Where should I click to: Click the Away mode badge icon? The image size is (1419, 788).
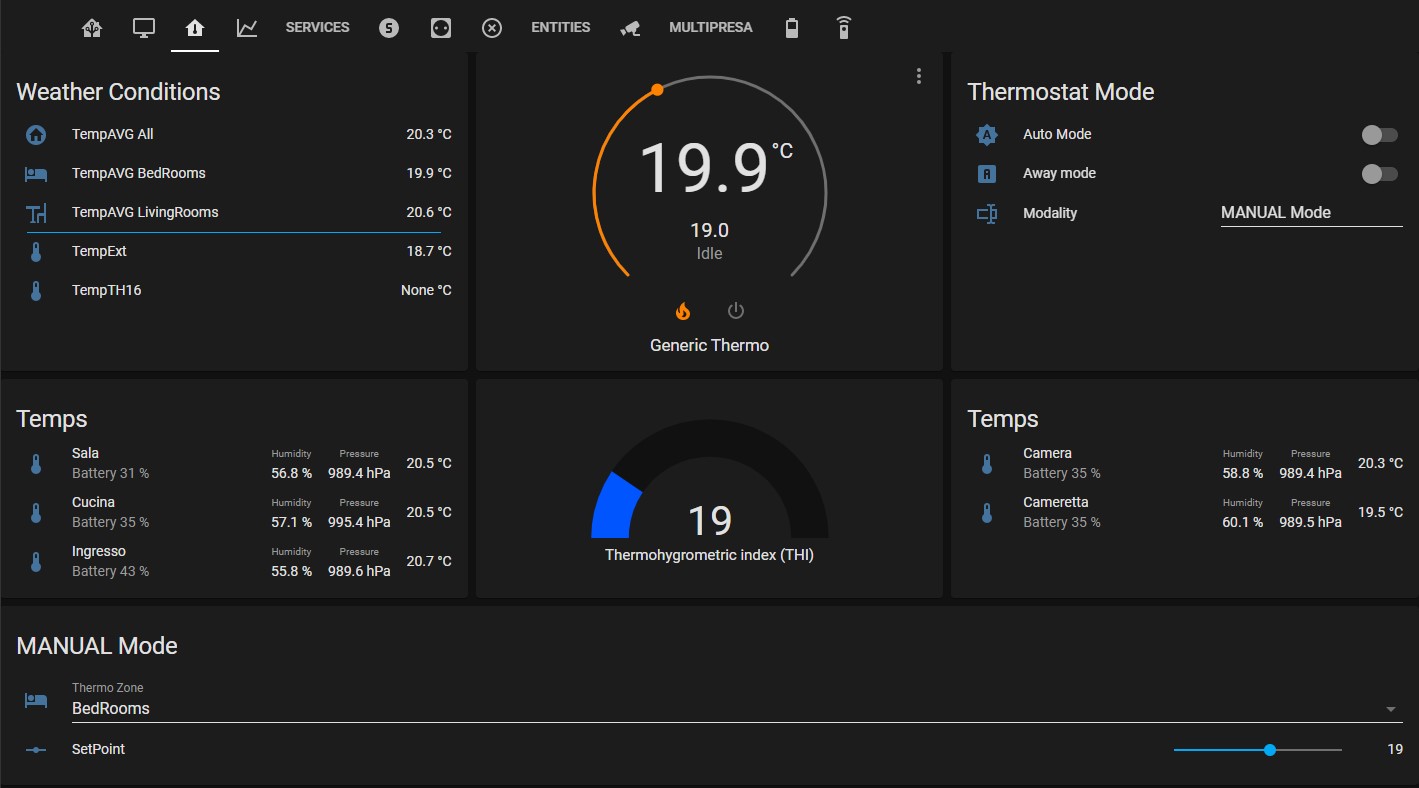click(987, 173)
